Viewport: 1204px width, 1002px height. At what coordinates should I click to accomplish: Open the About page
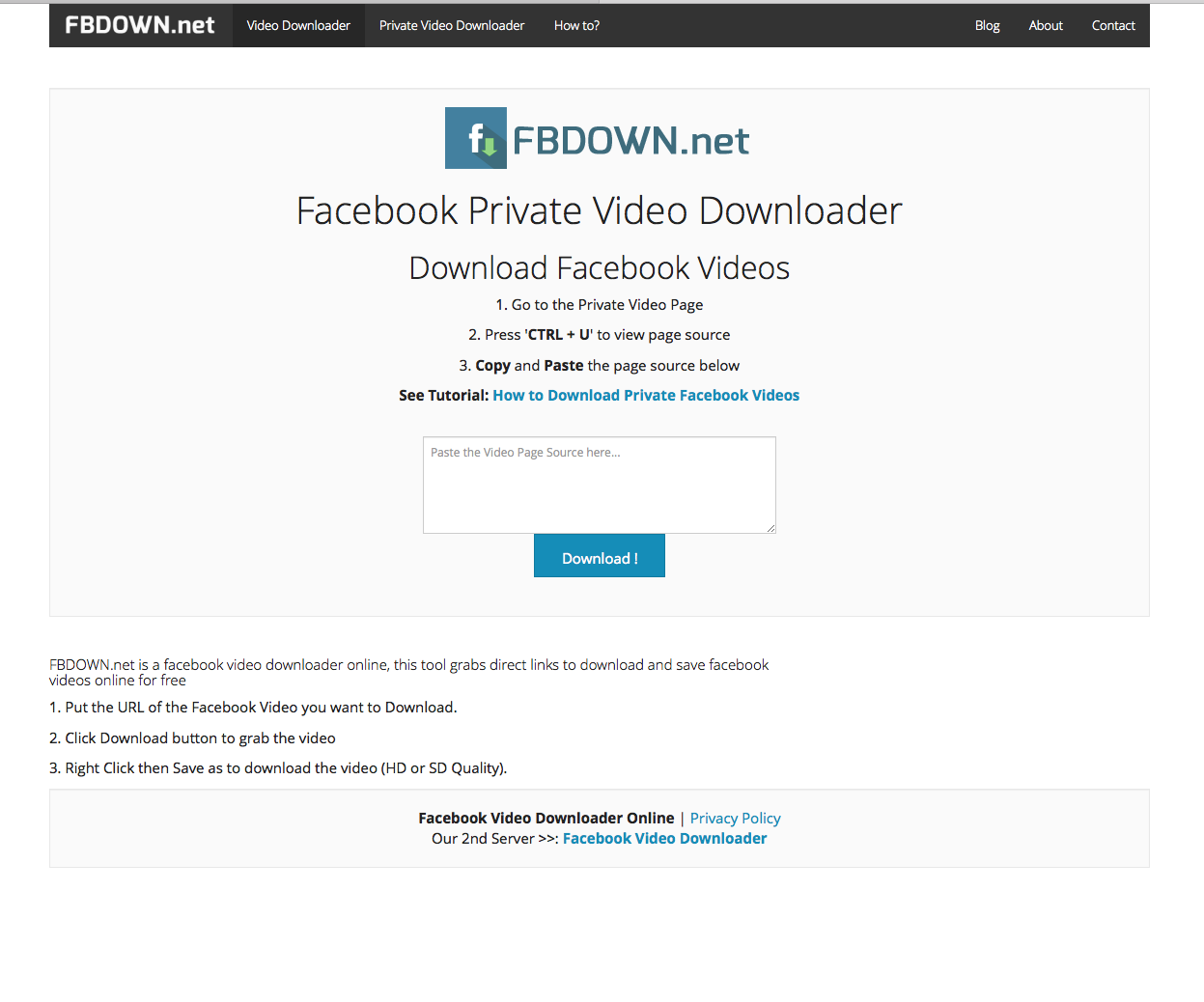coord(1046,25)
